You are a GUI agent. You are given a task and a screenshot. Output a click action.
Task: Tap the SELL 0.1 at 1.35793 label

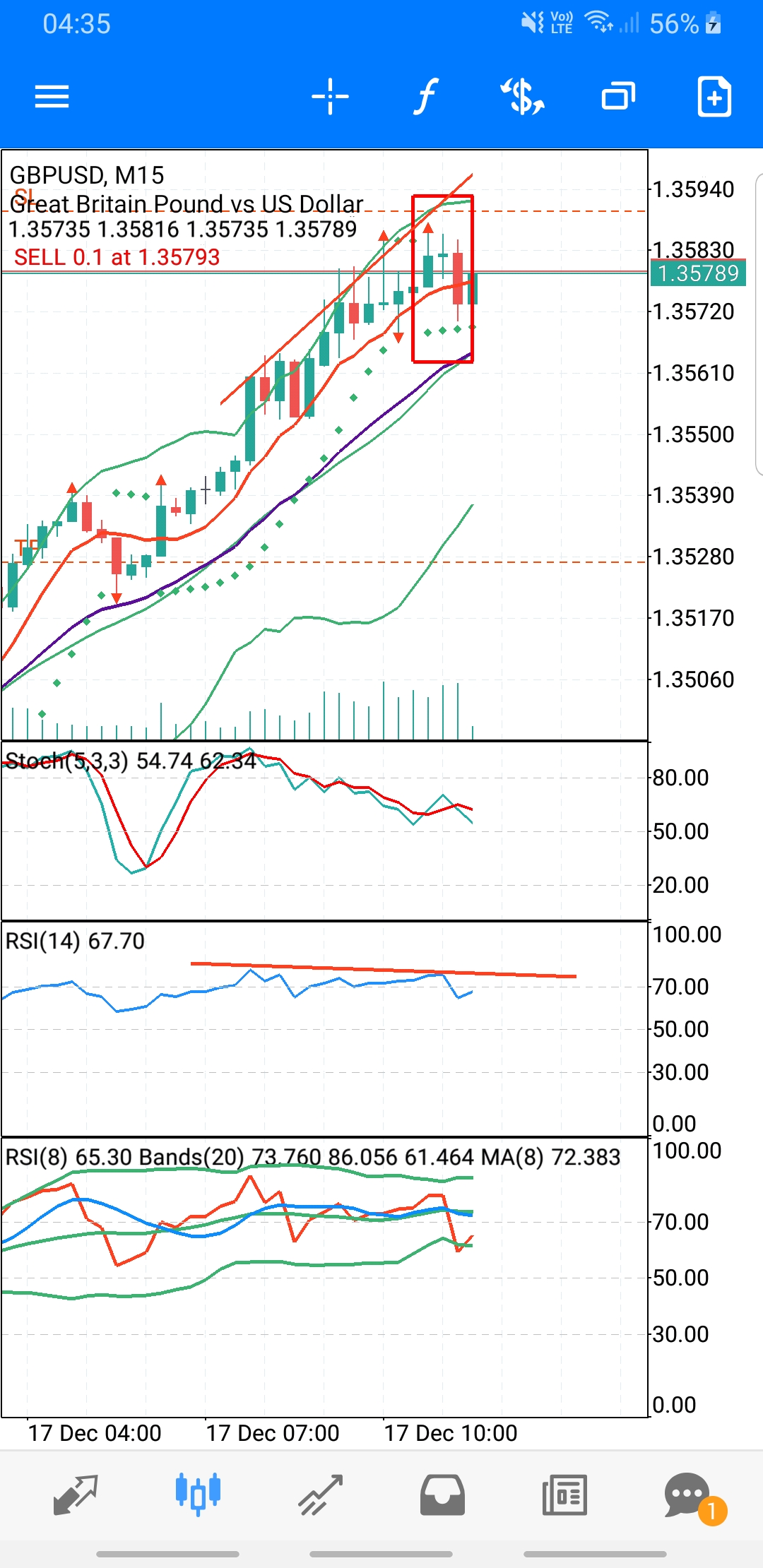(117, 257)
